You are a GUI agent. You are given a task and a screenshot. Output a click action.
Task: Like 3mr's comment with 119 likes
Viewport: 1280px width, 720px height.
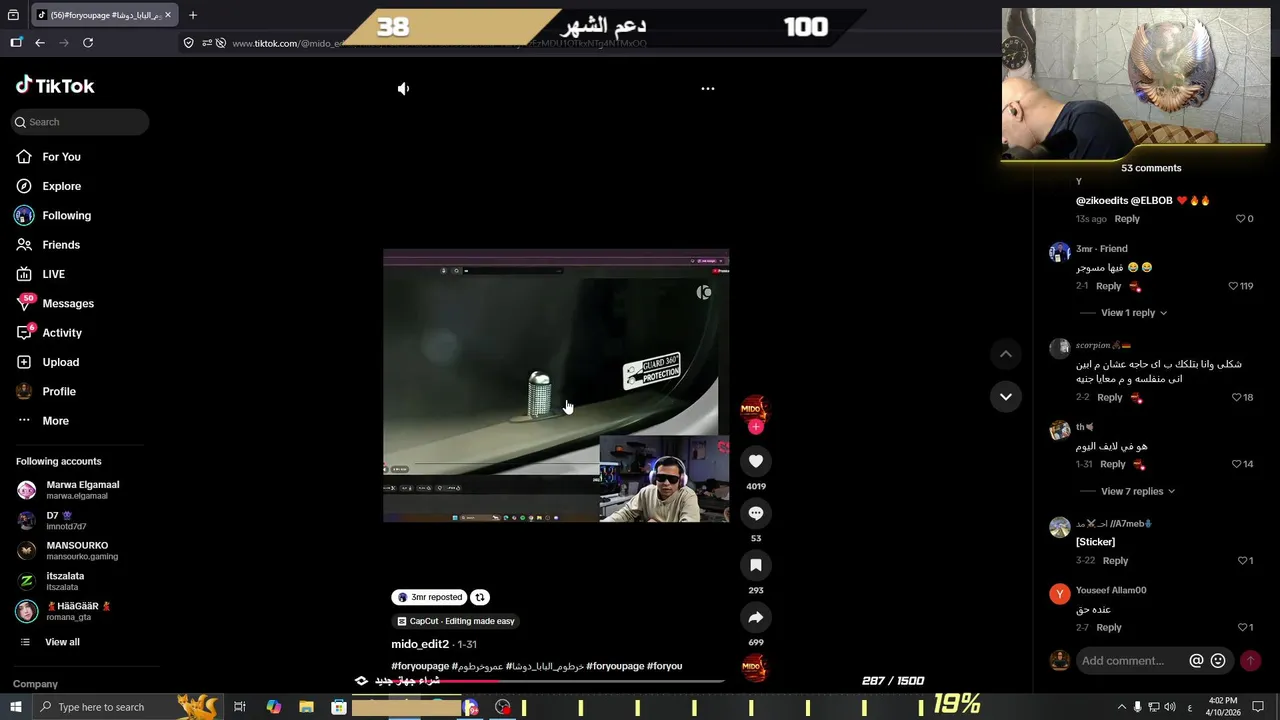point(1233,286)
